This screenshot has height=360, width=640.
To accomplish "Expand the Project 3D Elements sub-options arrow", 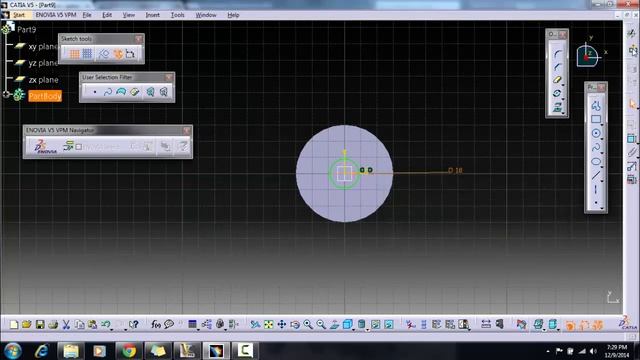I will pyautogui.click(x=564, y=113).
